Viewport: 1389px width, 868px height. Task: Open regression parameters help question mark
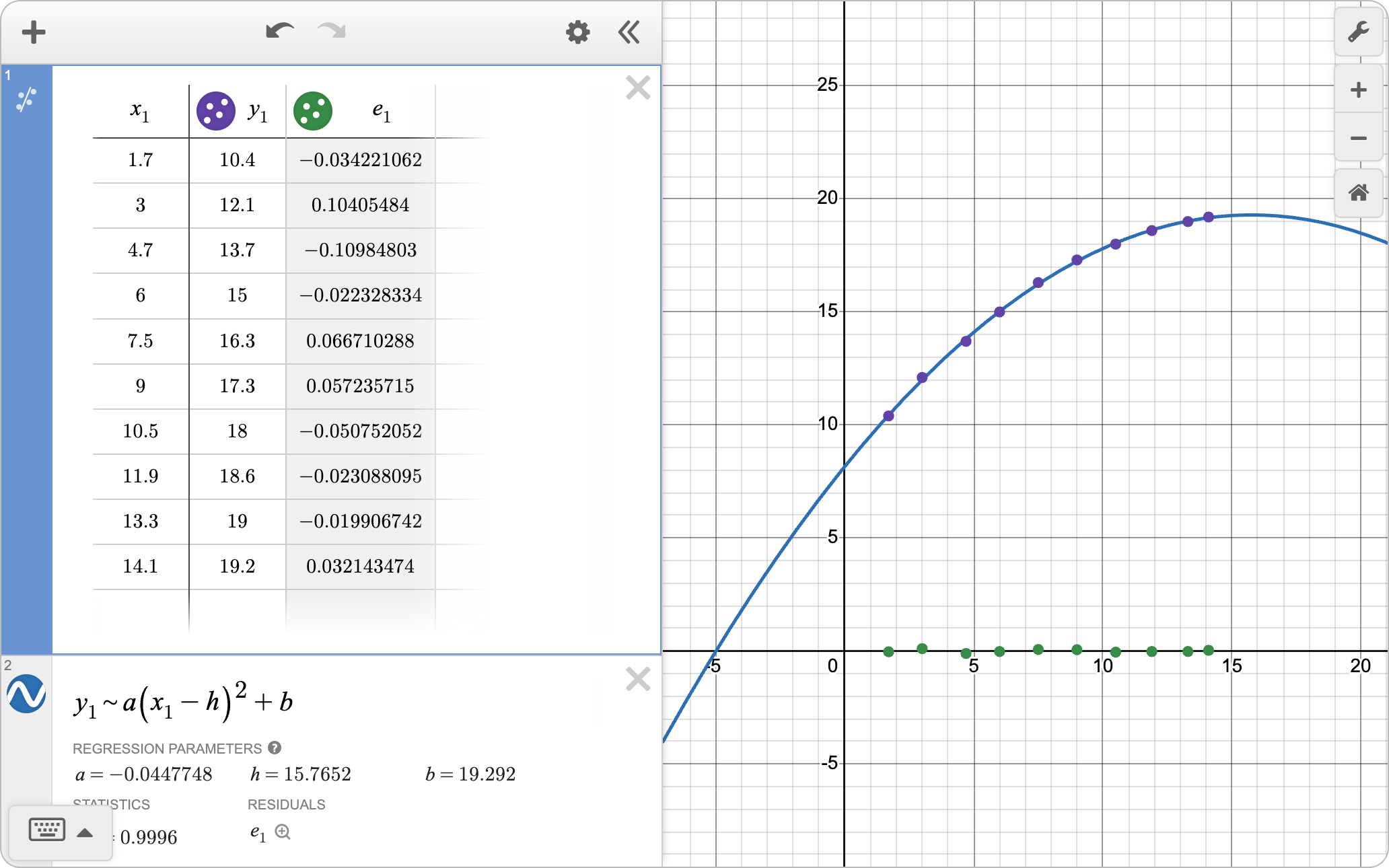275,748
